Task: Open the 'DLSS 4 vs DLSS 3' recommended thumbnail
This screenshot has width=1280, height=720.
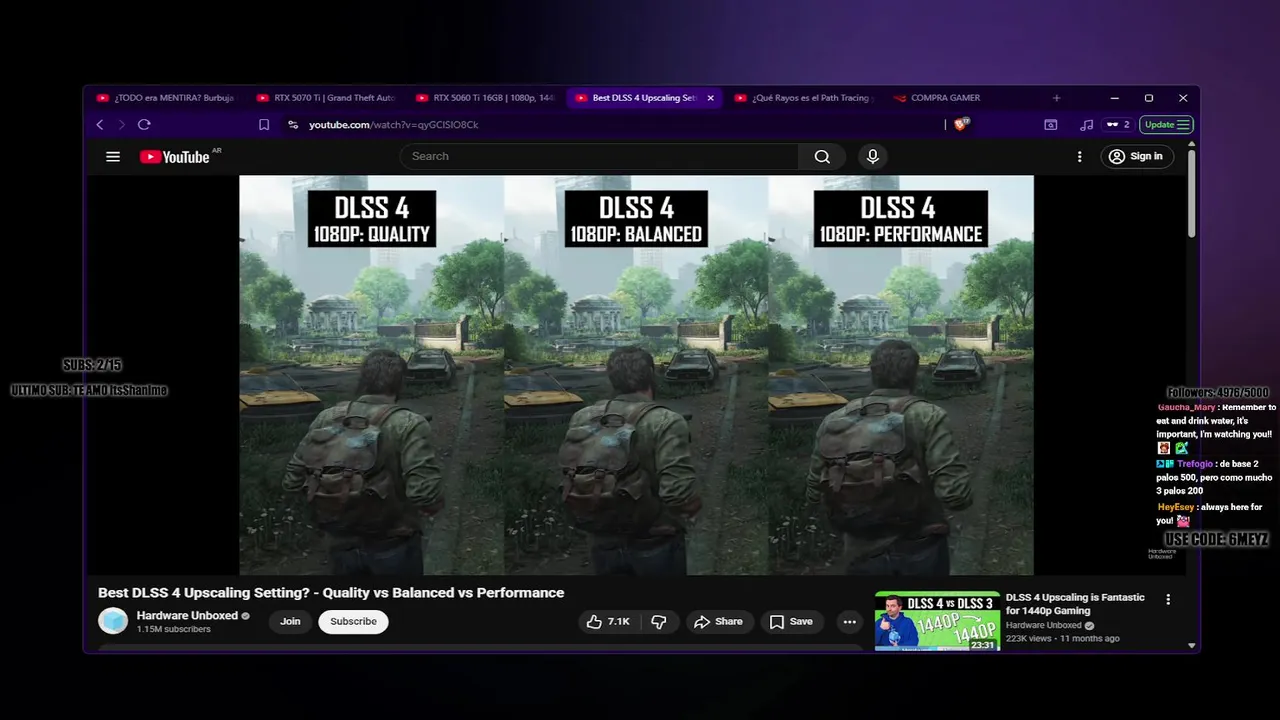Action: pyautogui.click(x=937, y=621)
